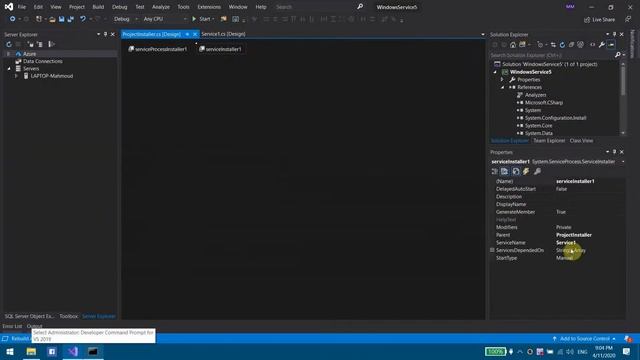Expand the Properties node in Solution Explorer
The height and width of the screenshot is (360, 640).
point(502,80)
